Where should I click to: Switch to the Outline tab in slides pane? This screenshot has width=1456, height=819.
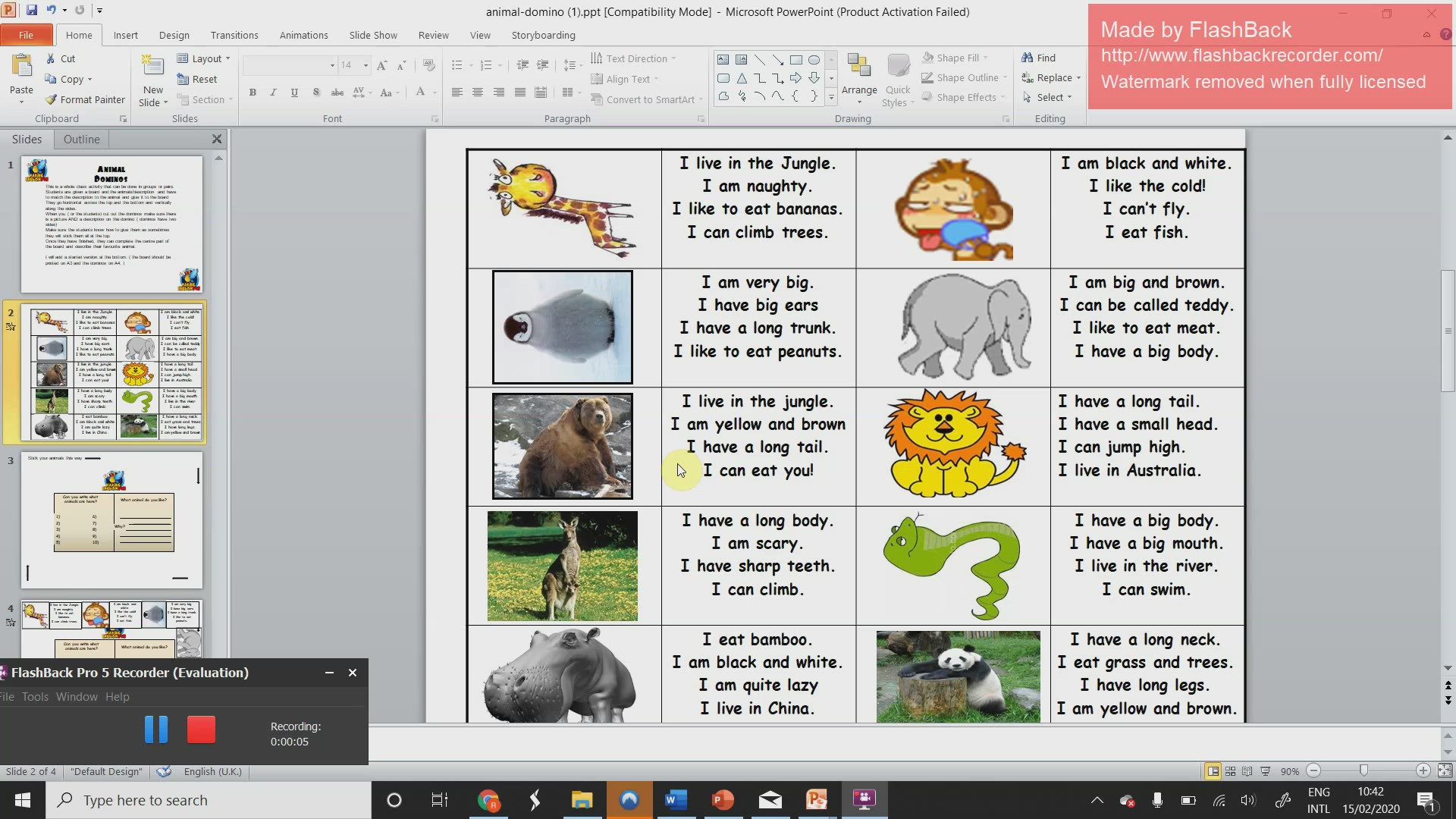click(x=81, y=139)
